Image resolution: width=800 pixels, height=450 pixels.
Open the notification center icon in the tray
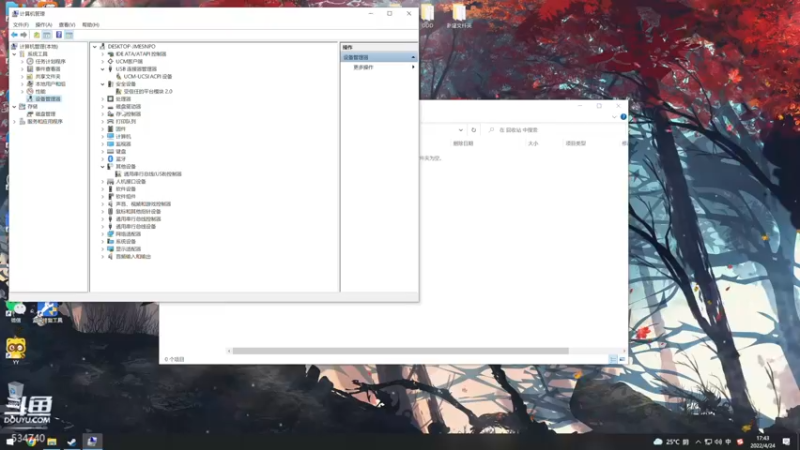(x=786, y=442)
